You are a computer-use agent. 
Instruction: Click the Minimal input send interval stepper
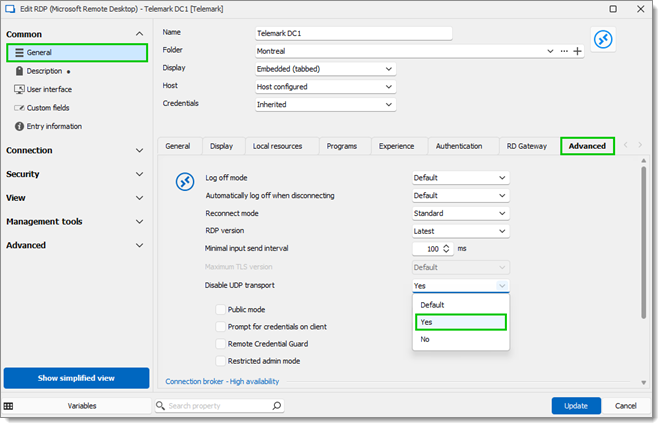click(x=446, y=249)
